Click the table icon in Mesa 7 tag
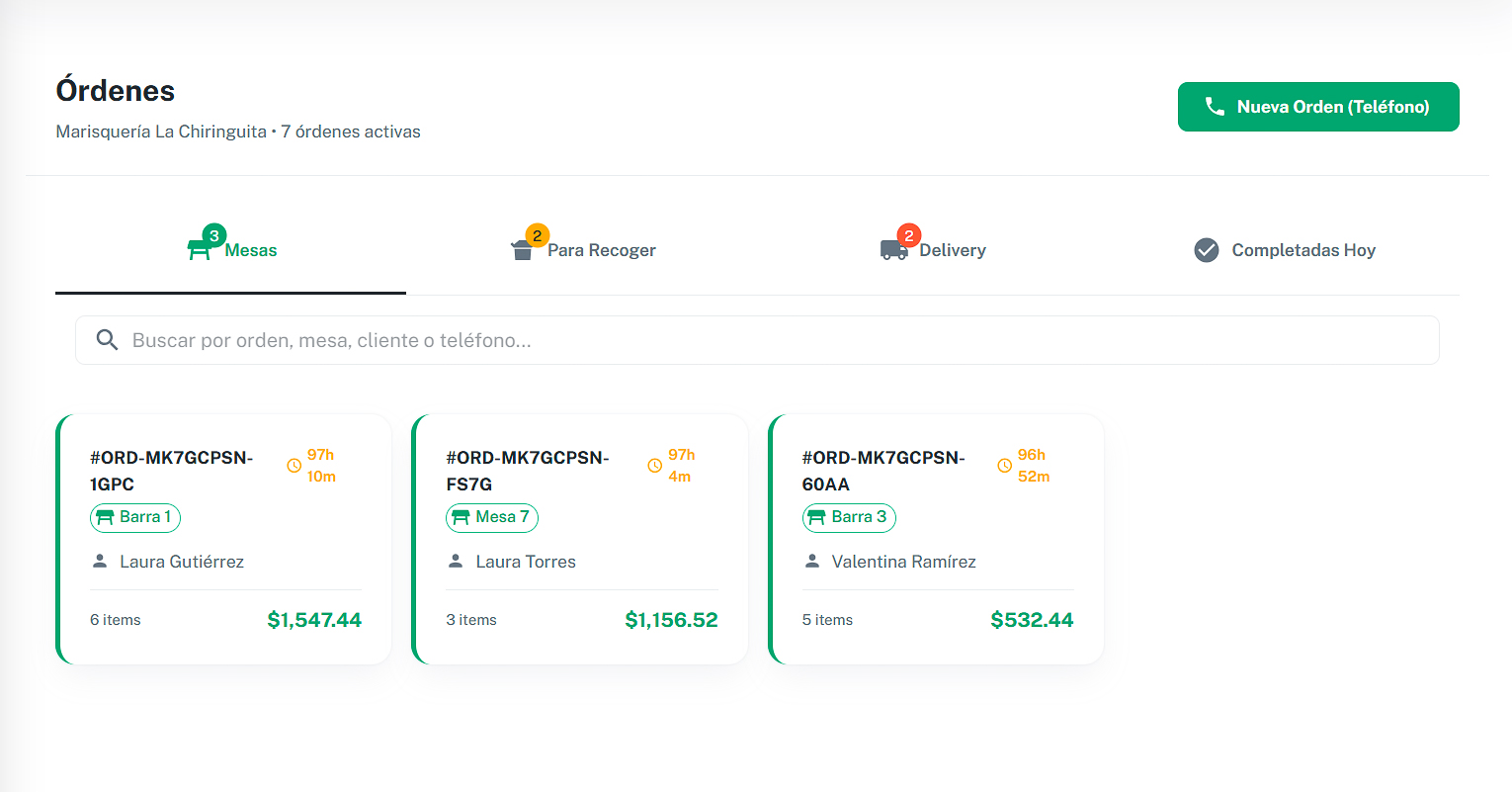 [x=461, y=517]
